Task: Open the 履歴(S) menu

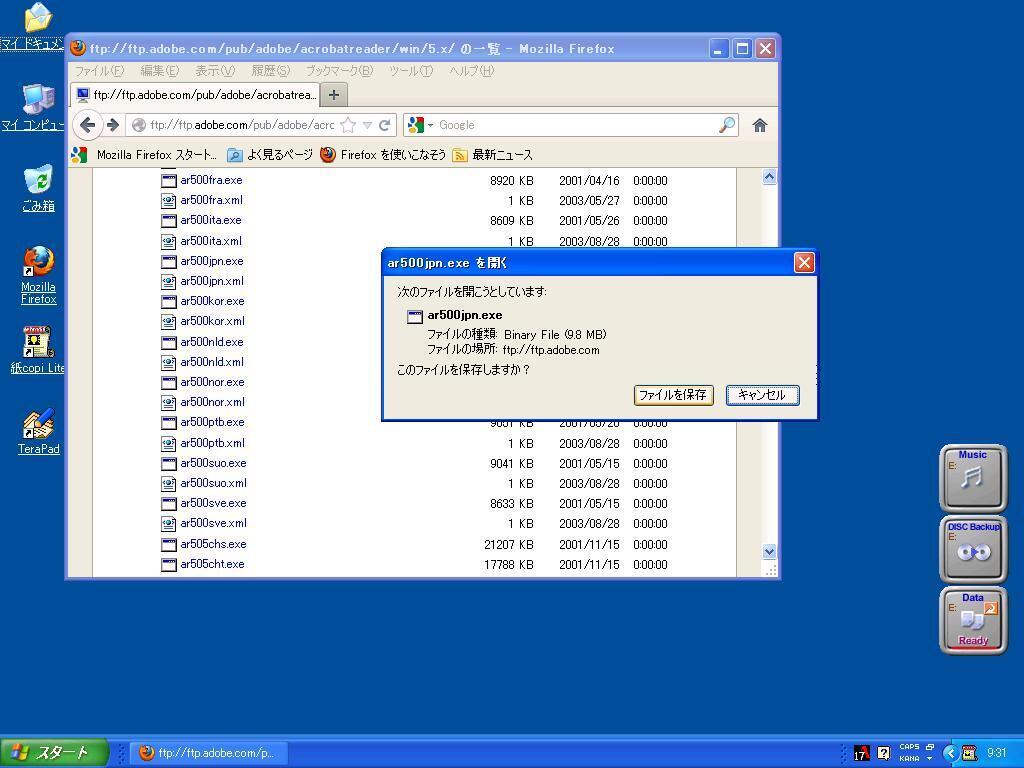Action: coord(270,71)
